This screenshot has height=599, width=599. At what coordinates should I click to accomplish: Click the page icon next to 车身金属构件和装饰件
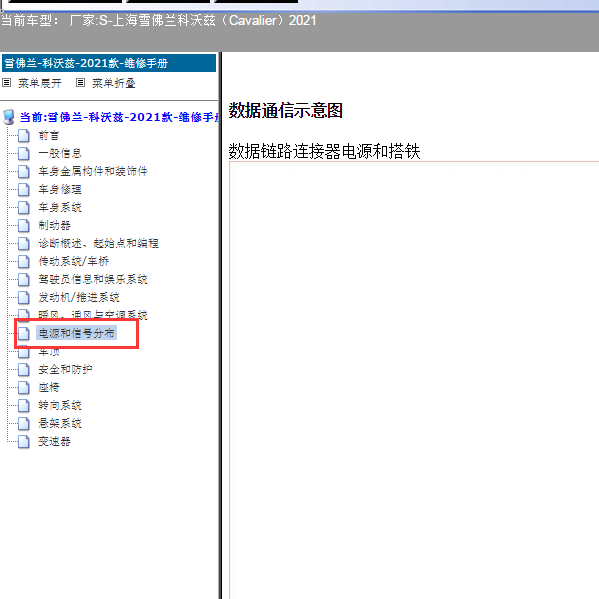pos(24,171)
